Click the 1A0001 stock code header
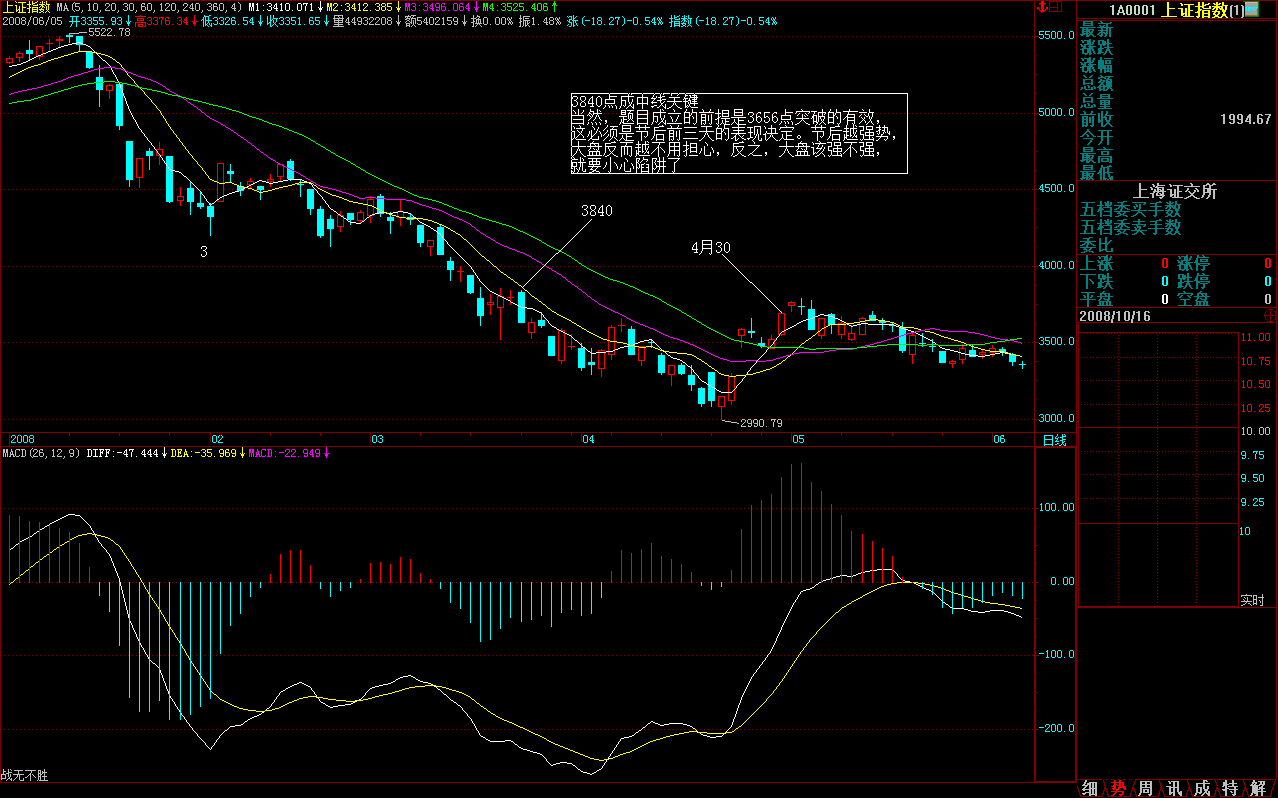Screen dimensions: 1278x798 tap(1131, 10)
